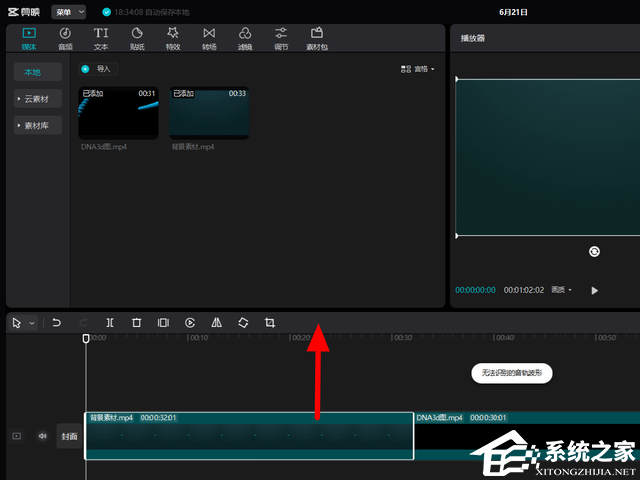
Task: Split the clip at the playhead
Action: click(x=110, y=323)
